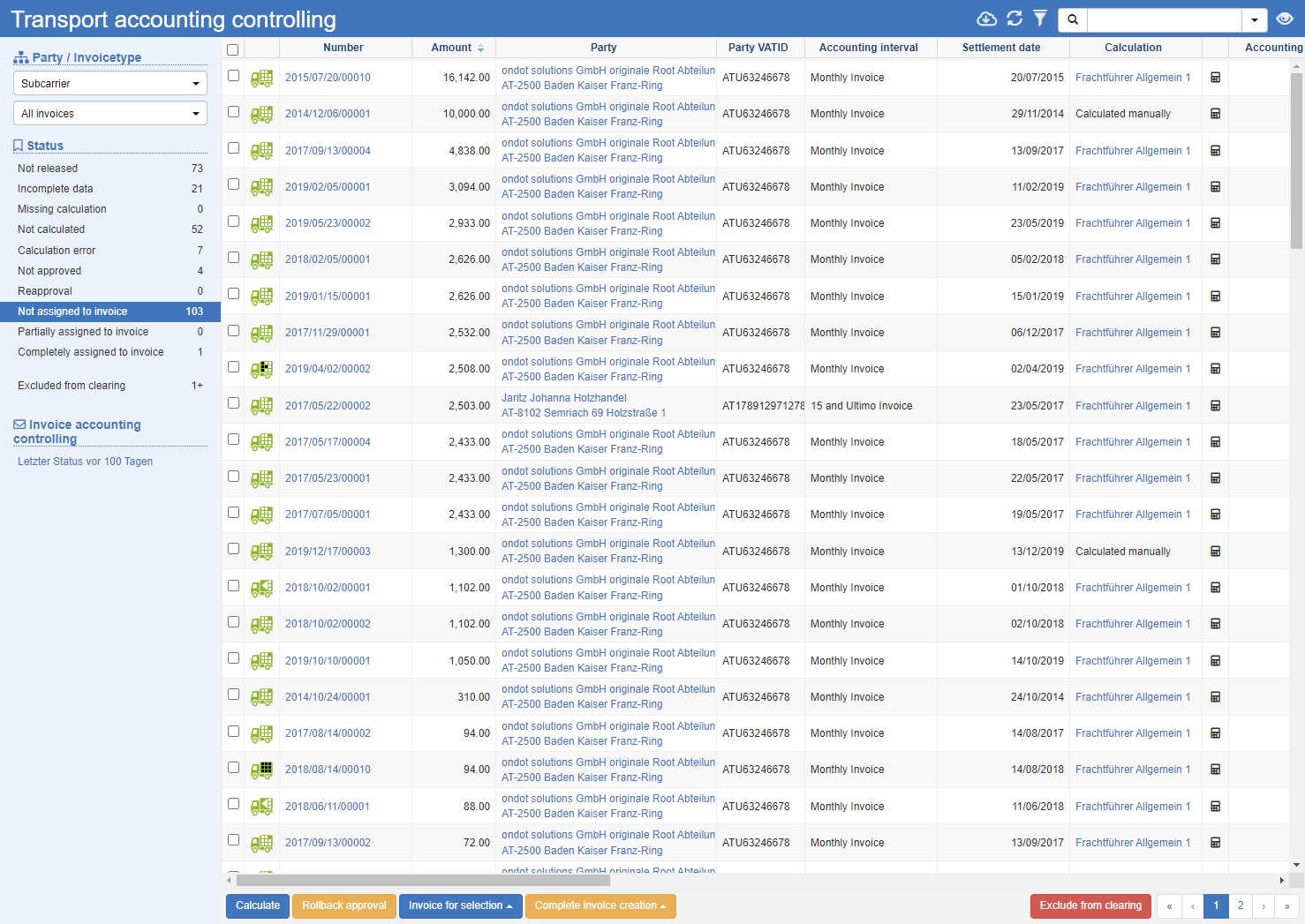
Task: Open the Subcarrier party dropdown
Action: (110, 84)
